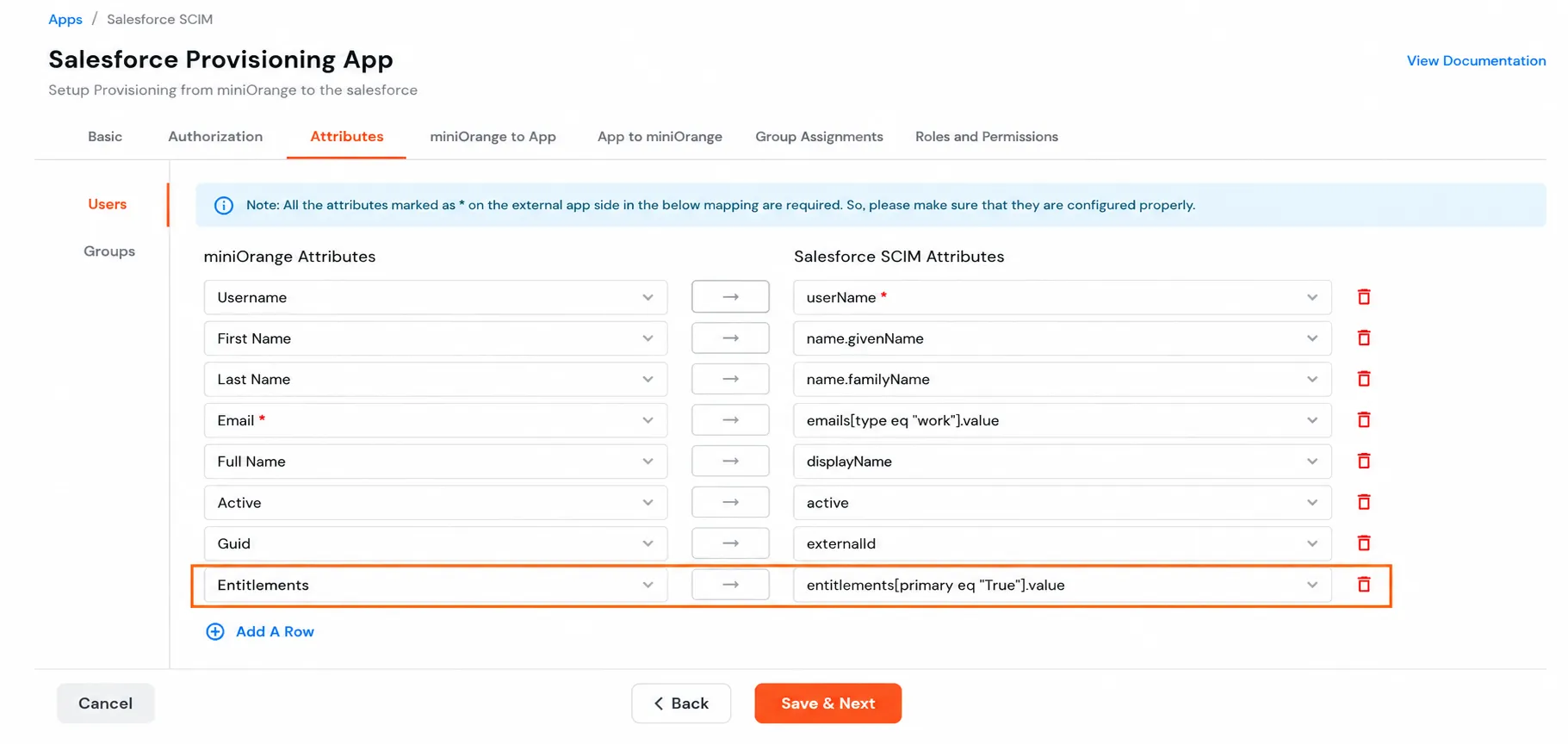Click the Save & Next button
The image size is (1568, 744).
827,704
